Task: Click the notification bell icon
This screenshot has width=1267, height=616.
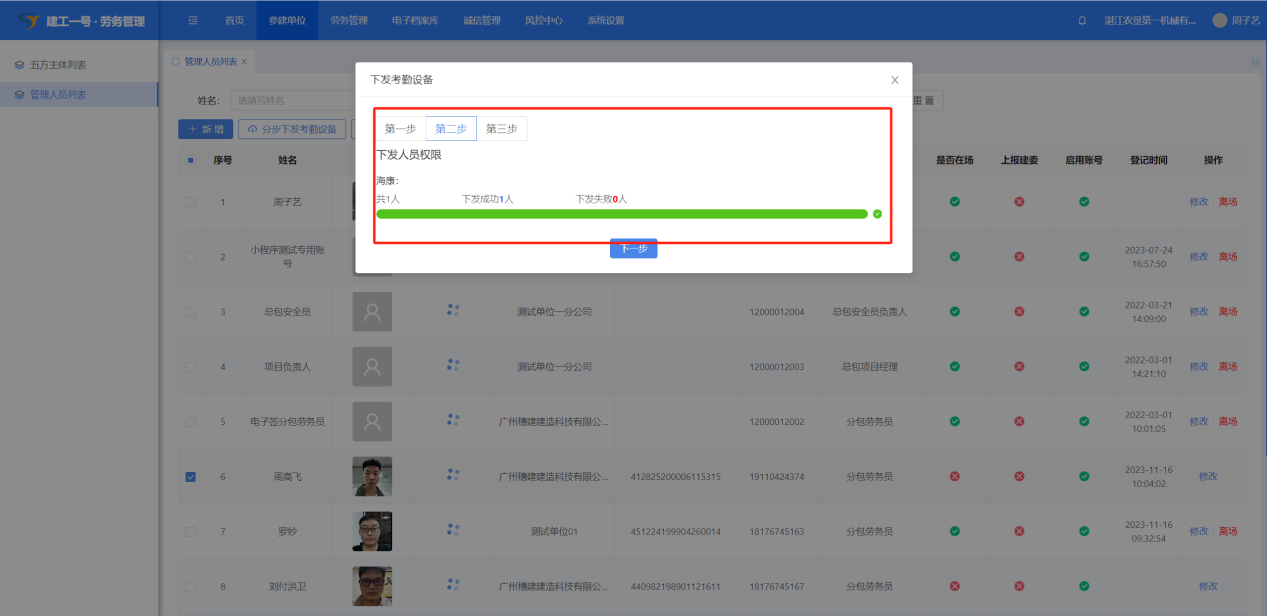Action: tap(1082, 20)
